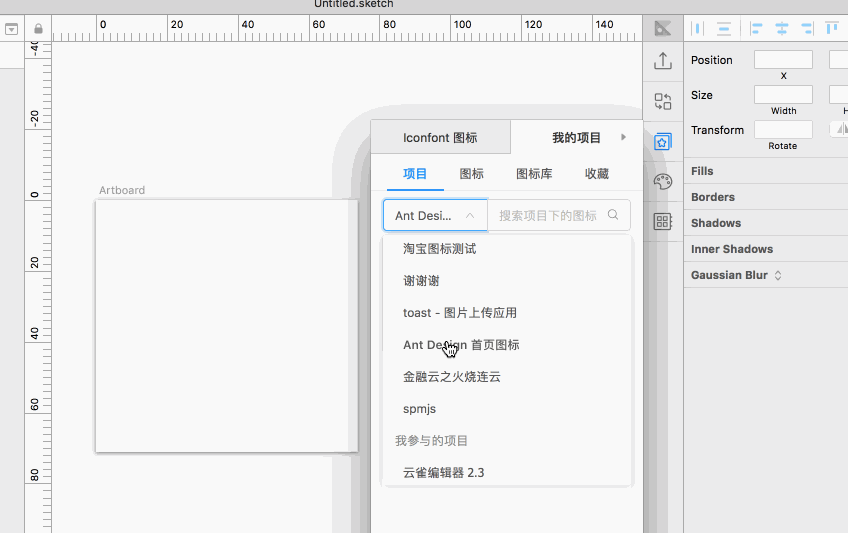The width and height of the screenshot is (848, 533).
Task: Click the Kitchen plugin logo icon
Action: 662,28
